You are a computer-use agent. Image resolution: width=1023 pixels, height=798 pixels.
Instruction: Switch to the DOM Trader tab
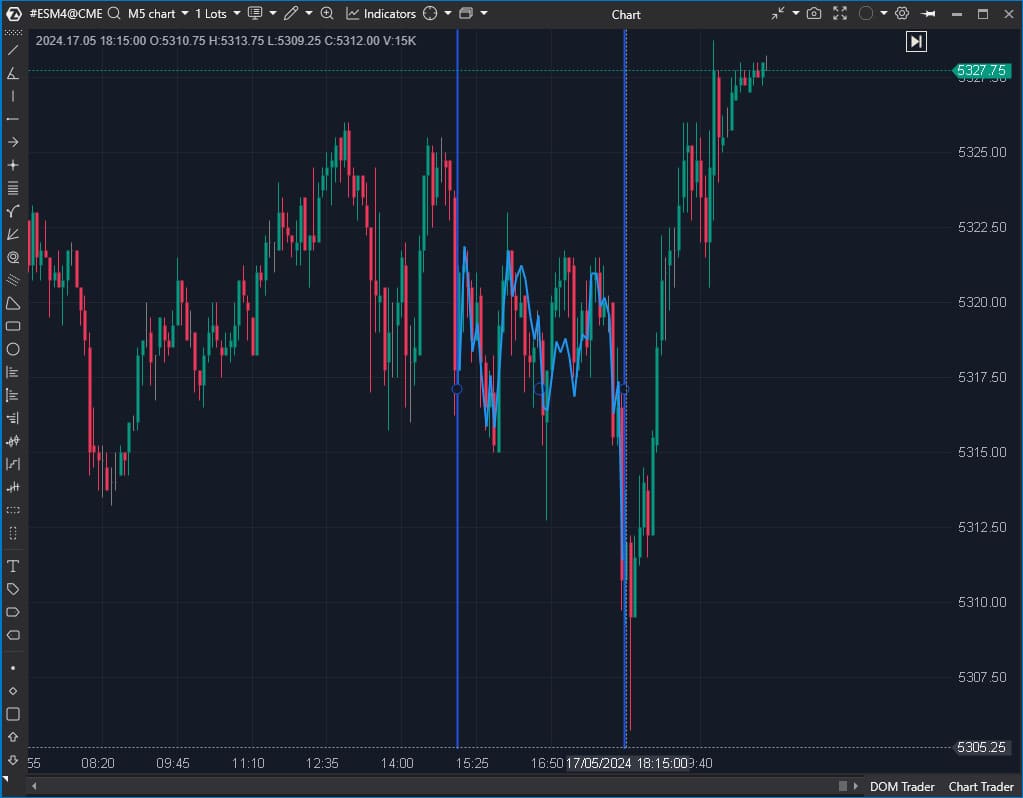tap(901, 787)
